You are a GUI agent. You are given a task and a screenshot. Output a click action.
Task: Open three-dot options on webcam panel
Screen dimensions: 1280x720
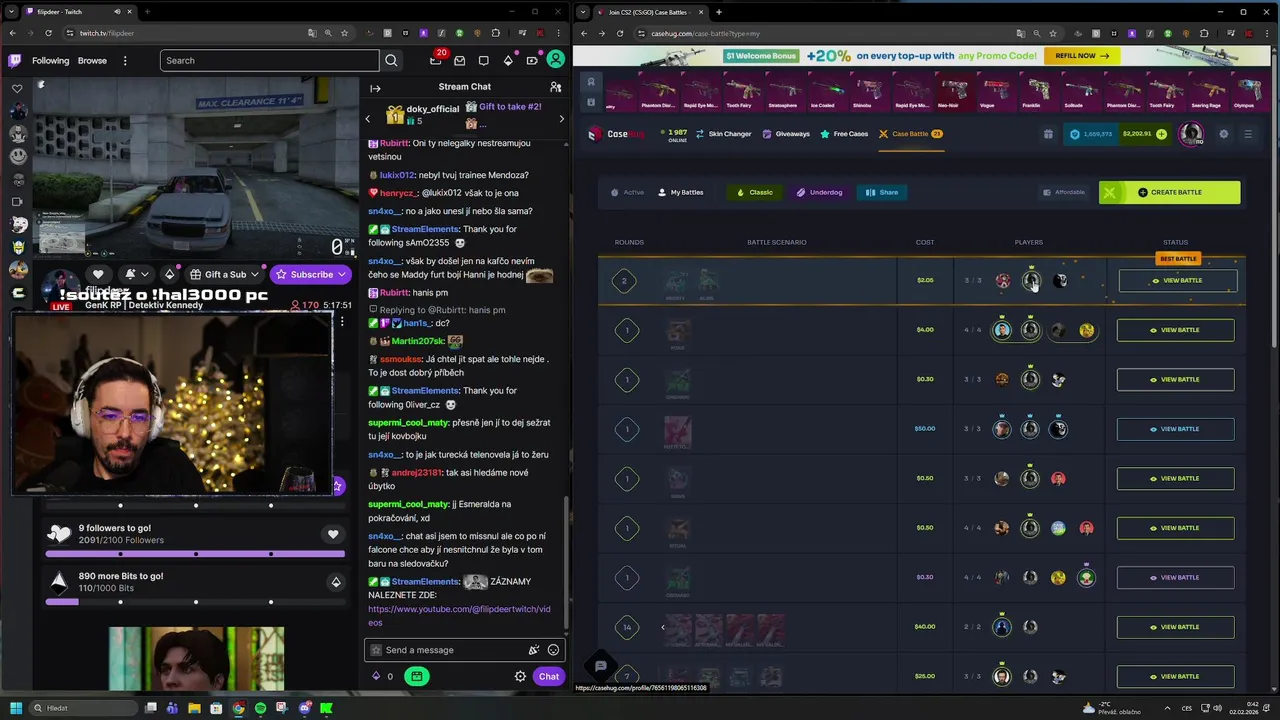[342, 322]
